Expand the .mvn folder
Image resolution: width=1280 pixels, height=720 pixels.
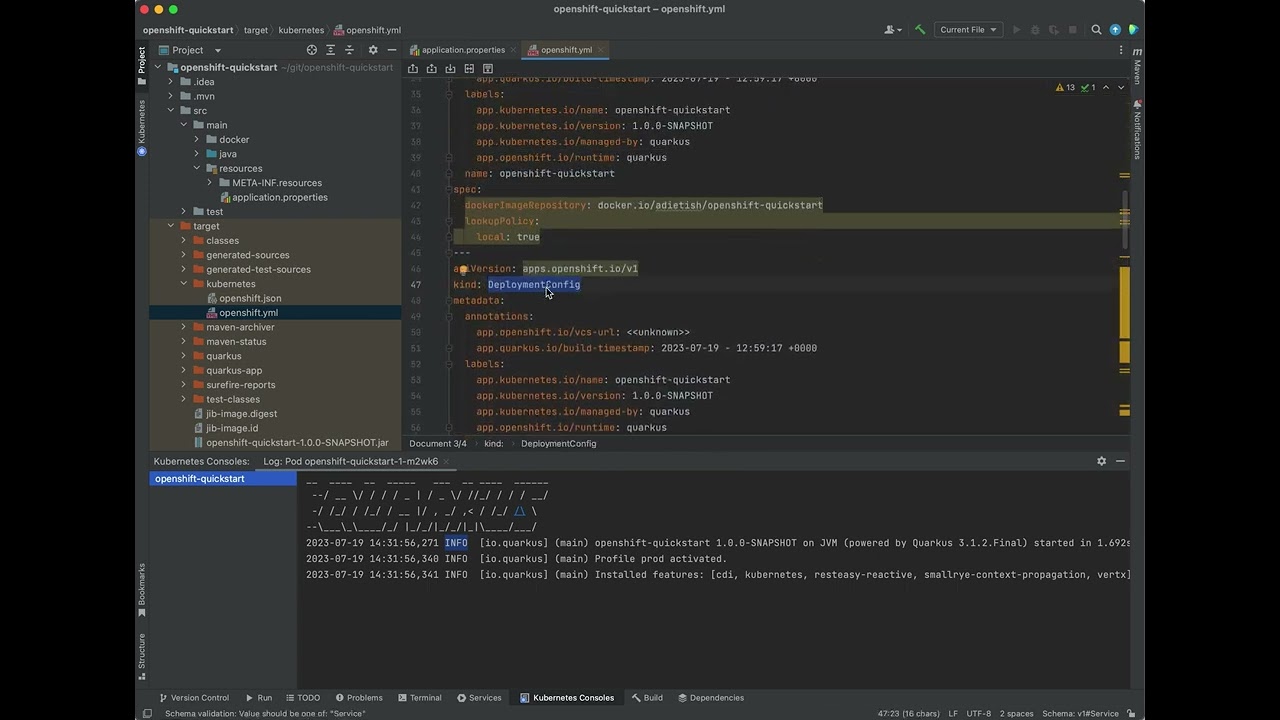(171, 96)
